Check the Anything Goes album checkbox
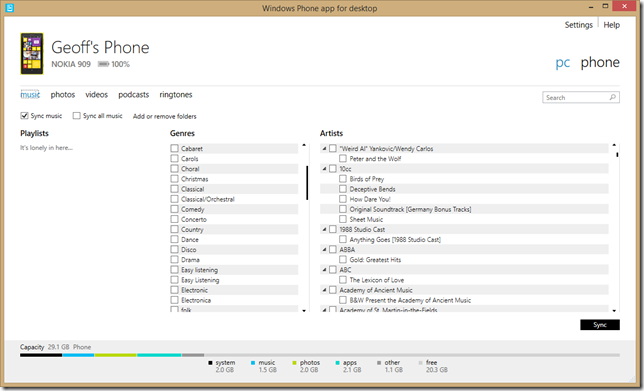644x391 pixels. [x=343, y=239]
